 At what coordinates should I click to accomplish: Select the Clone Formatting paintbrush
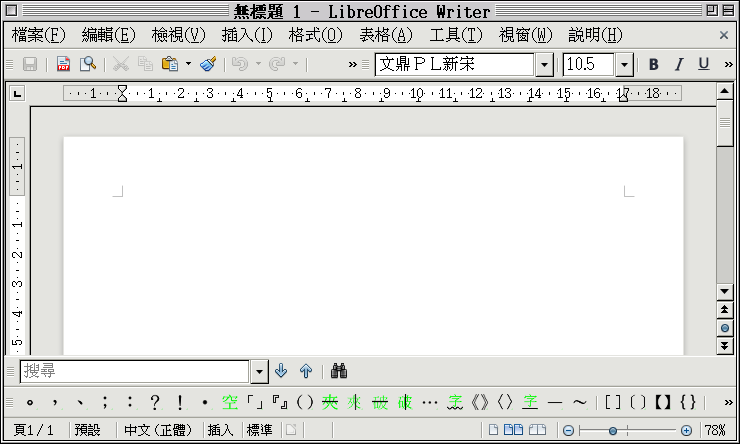click(x=208, y=64)
